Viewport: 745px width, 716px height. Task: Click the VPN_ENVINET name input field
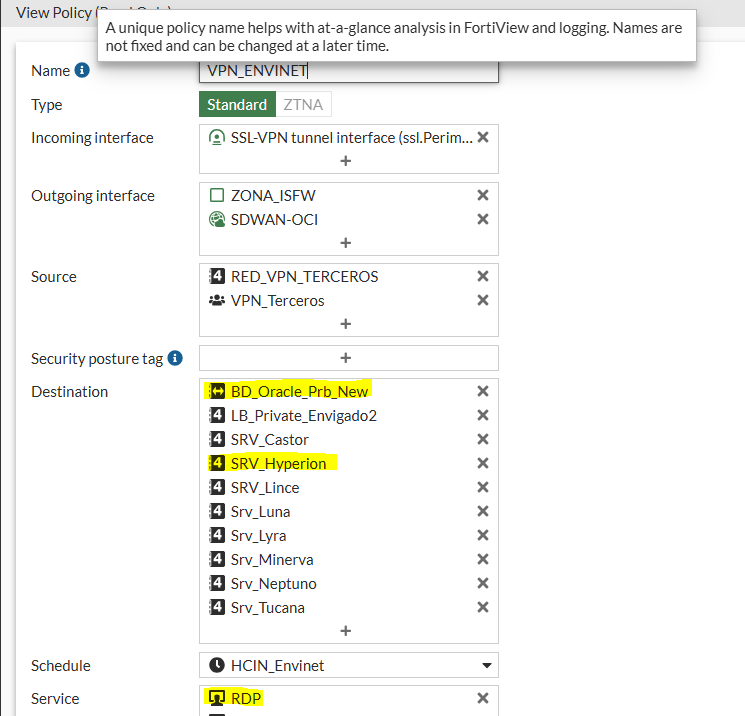[349, 71]
